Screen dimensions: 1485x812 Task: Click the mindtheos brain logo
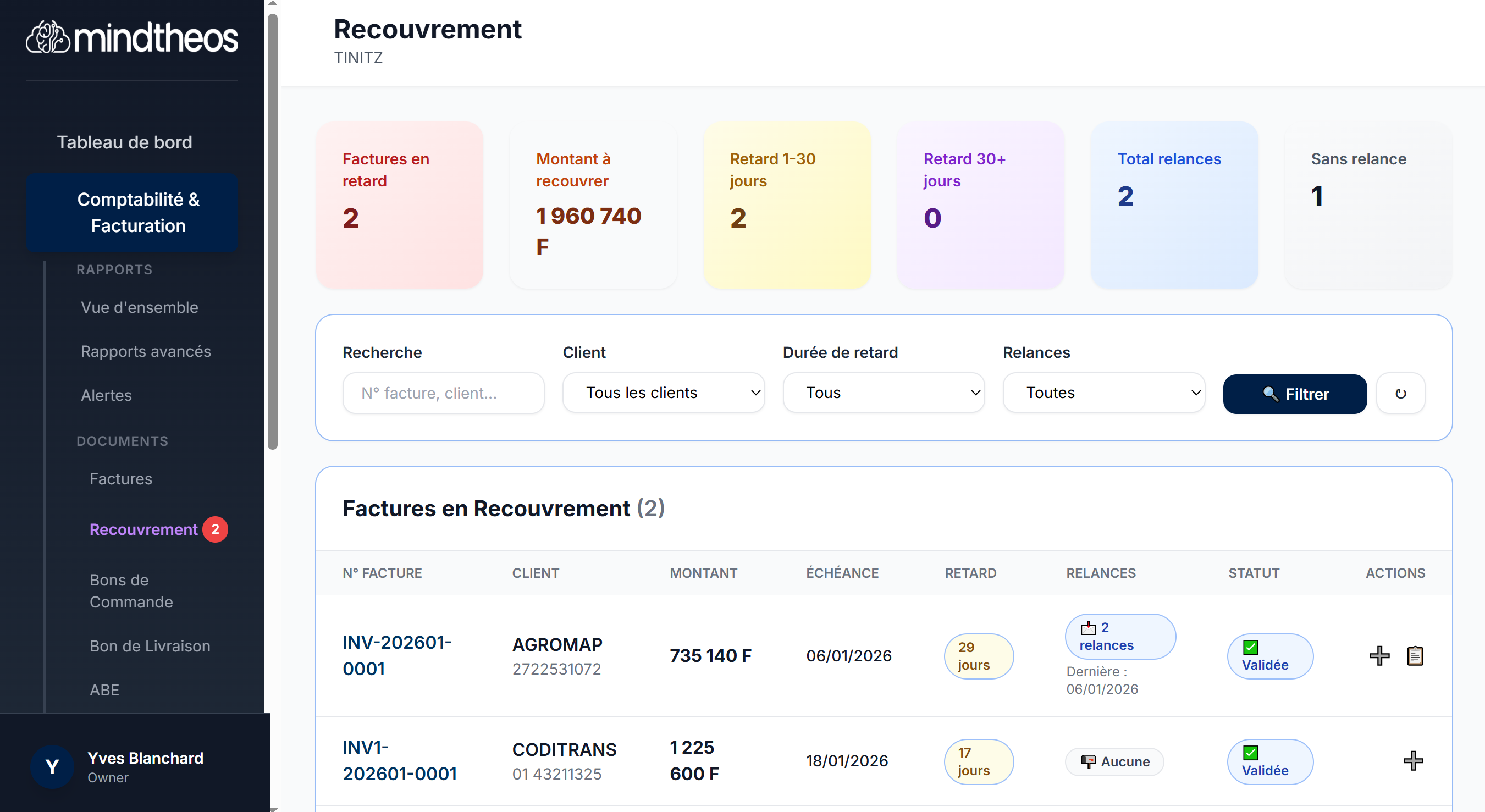tap(49, 36)
